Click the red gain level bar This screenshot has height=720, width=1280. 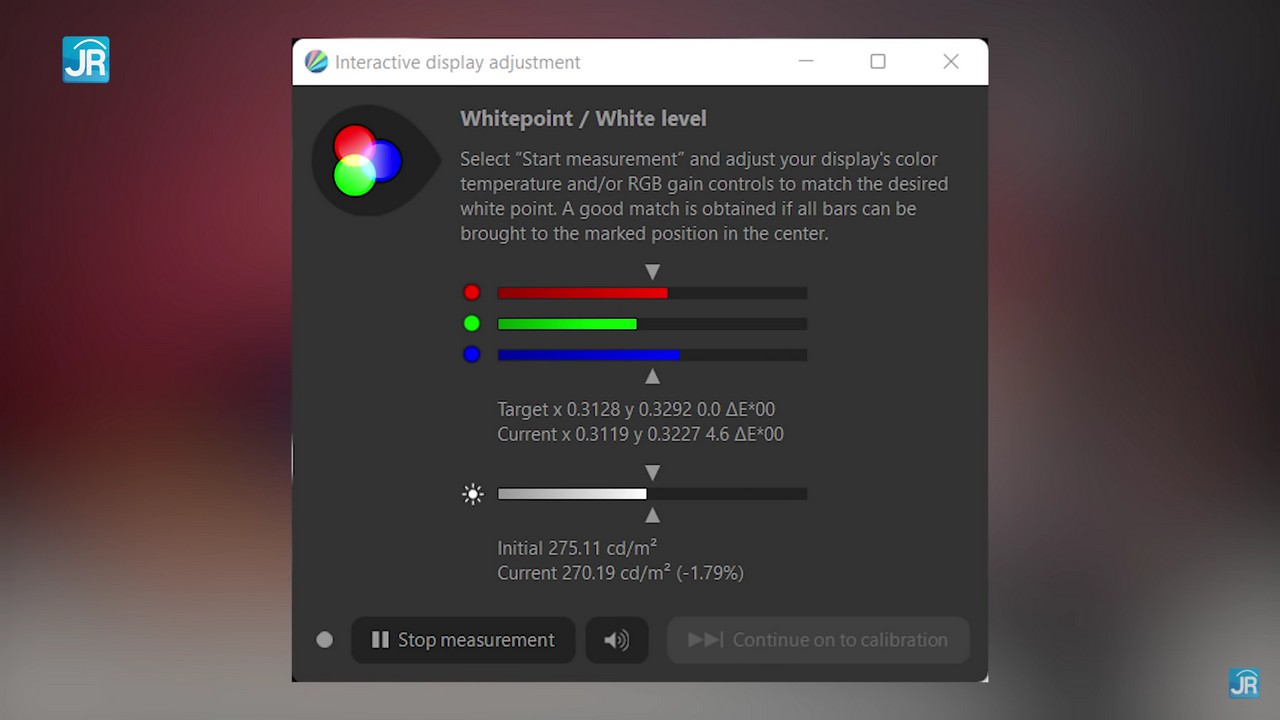point(652,293)
